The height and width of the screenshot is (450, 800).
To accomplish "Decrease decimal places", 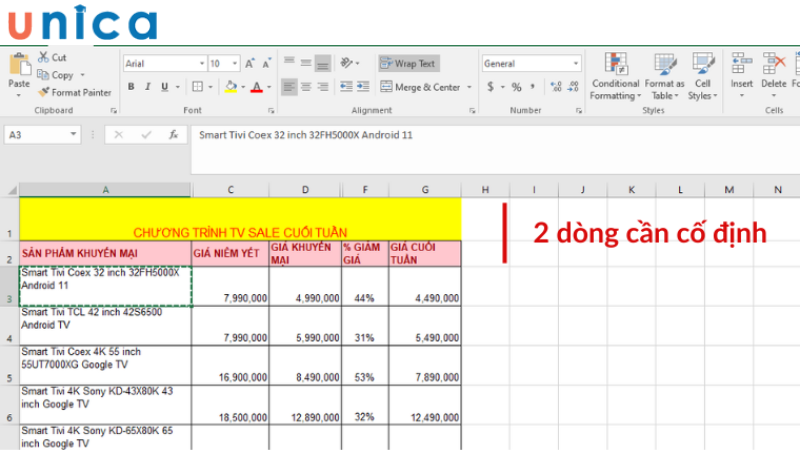I will coord(573,87).
